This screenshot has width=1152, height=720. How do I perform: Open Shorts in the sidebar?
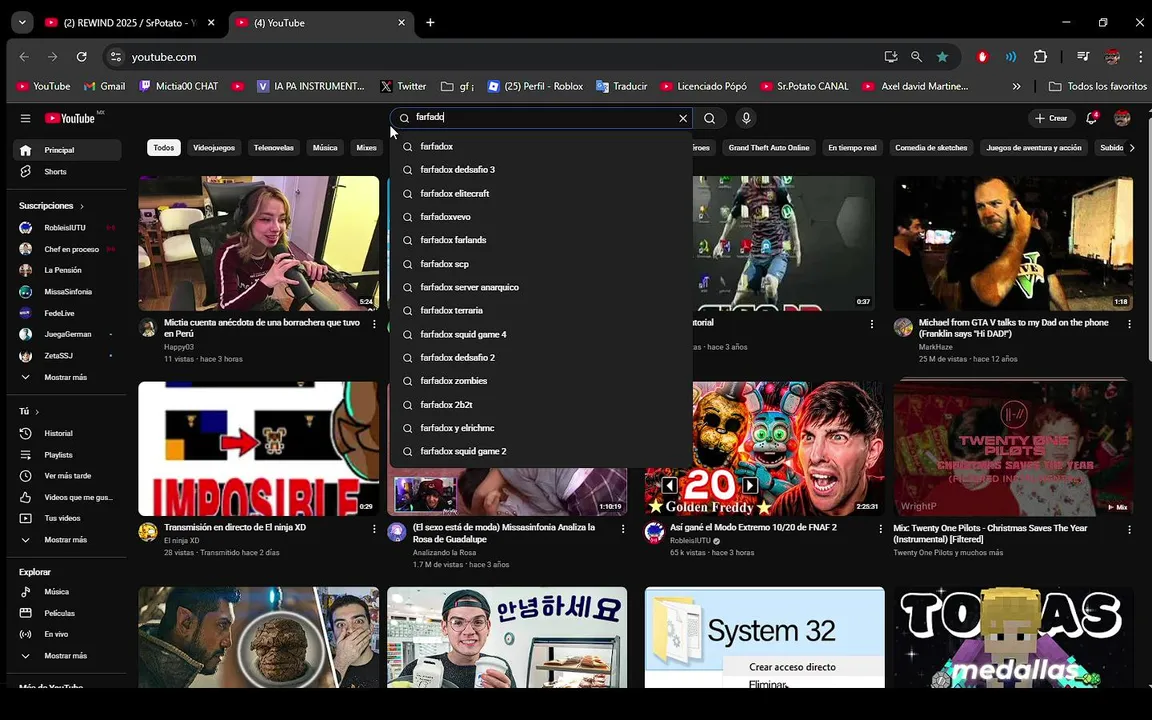(x=67, y=171)
